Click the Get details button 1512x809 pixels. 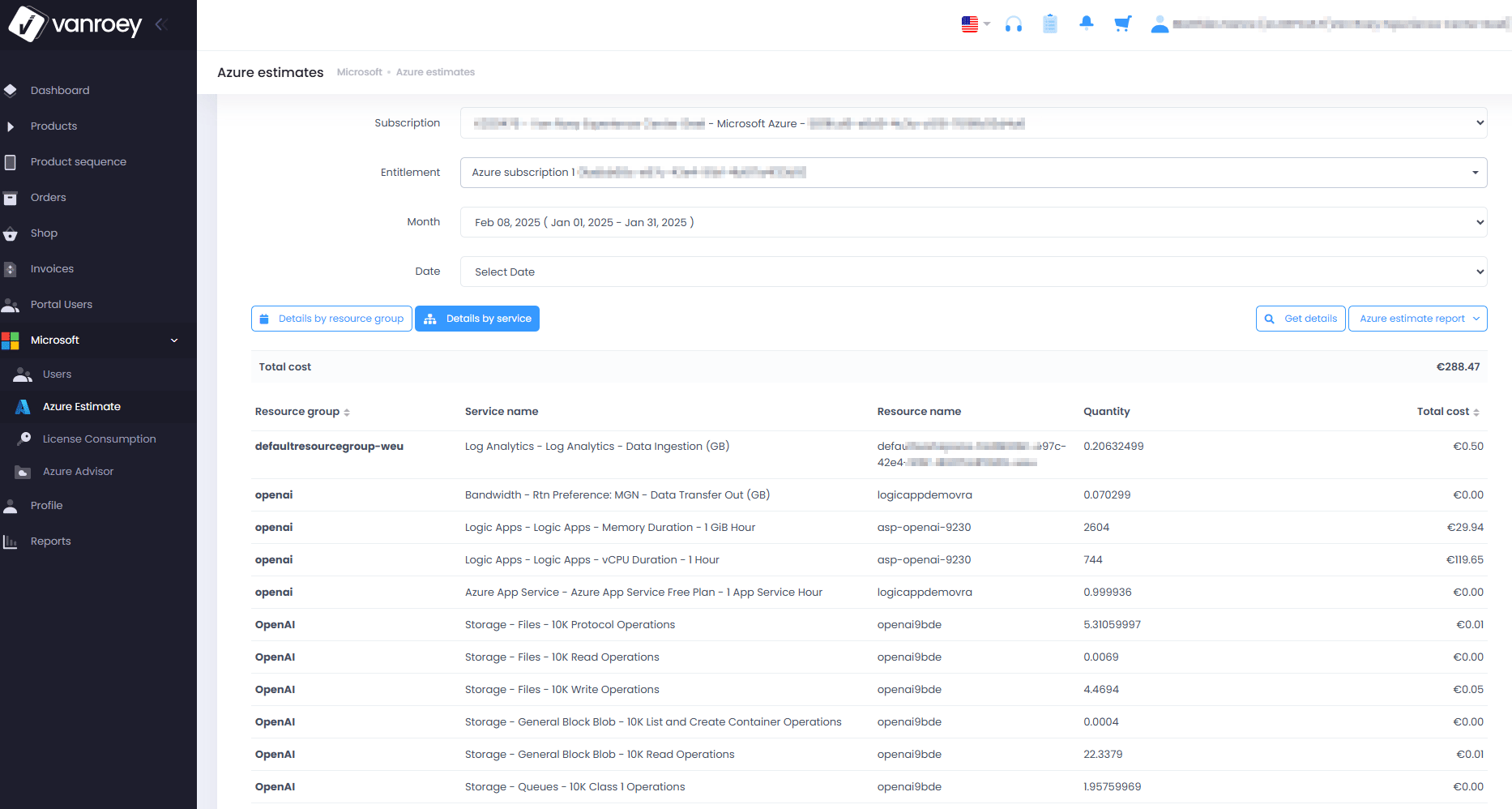pos(1301,319)
